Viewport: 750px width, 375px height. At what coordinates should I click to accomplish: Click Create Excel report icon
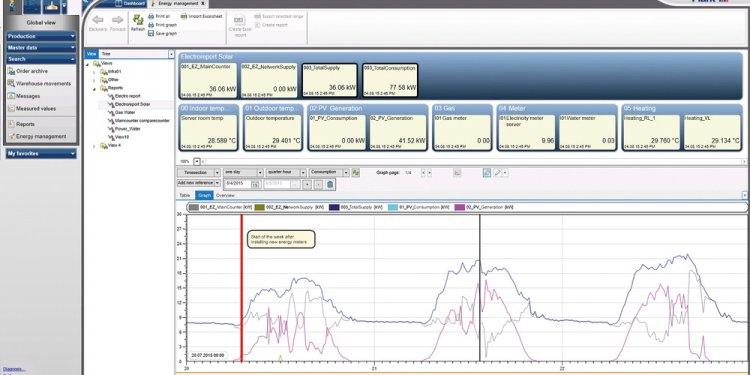click(240, 21)
